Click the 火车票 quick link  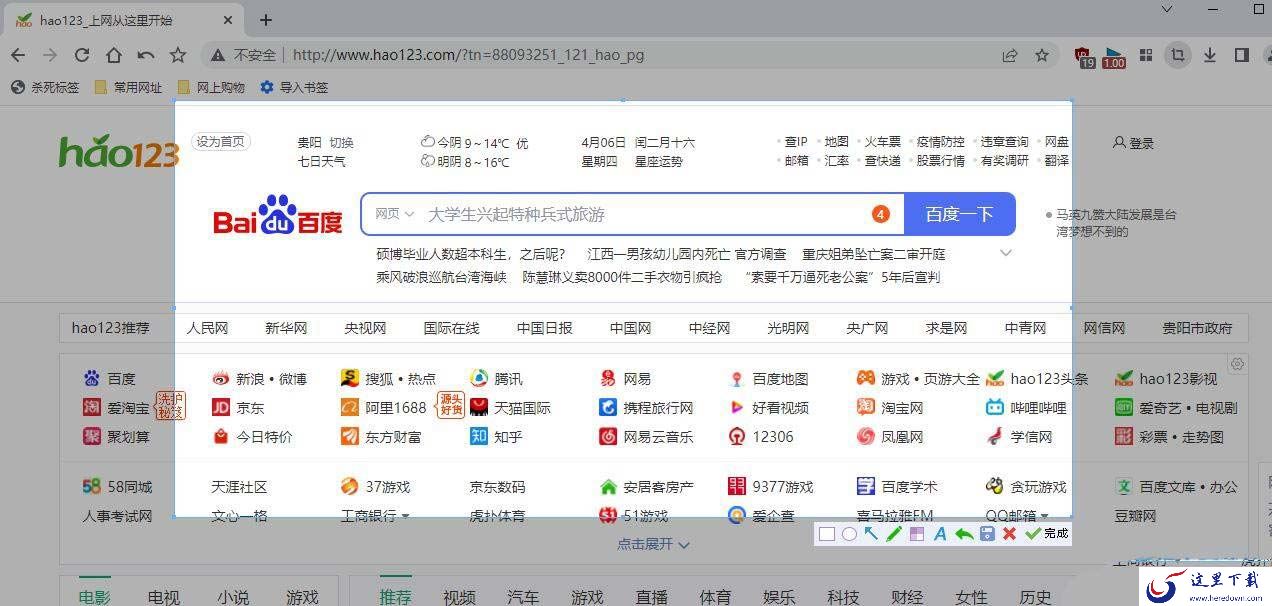[883, 142]
